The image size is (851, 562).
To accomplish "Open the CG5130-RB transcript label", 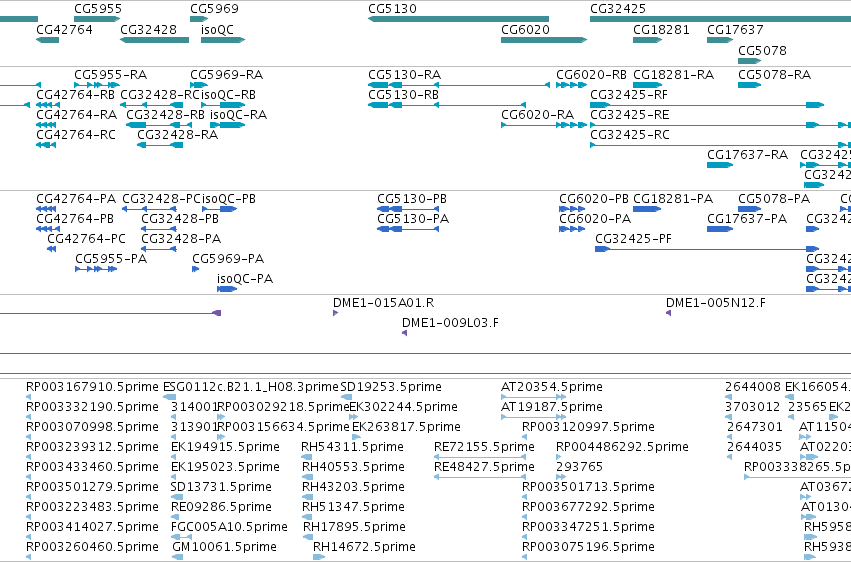I will point(403,95).
